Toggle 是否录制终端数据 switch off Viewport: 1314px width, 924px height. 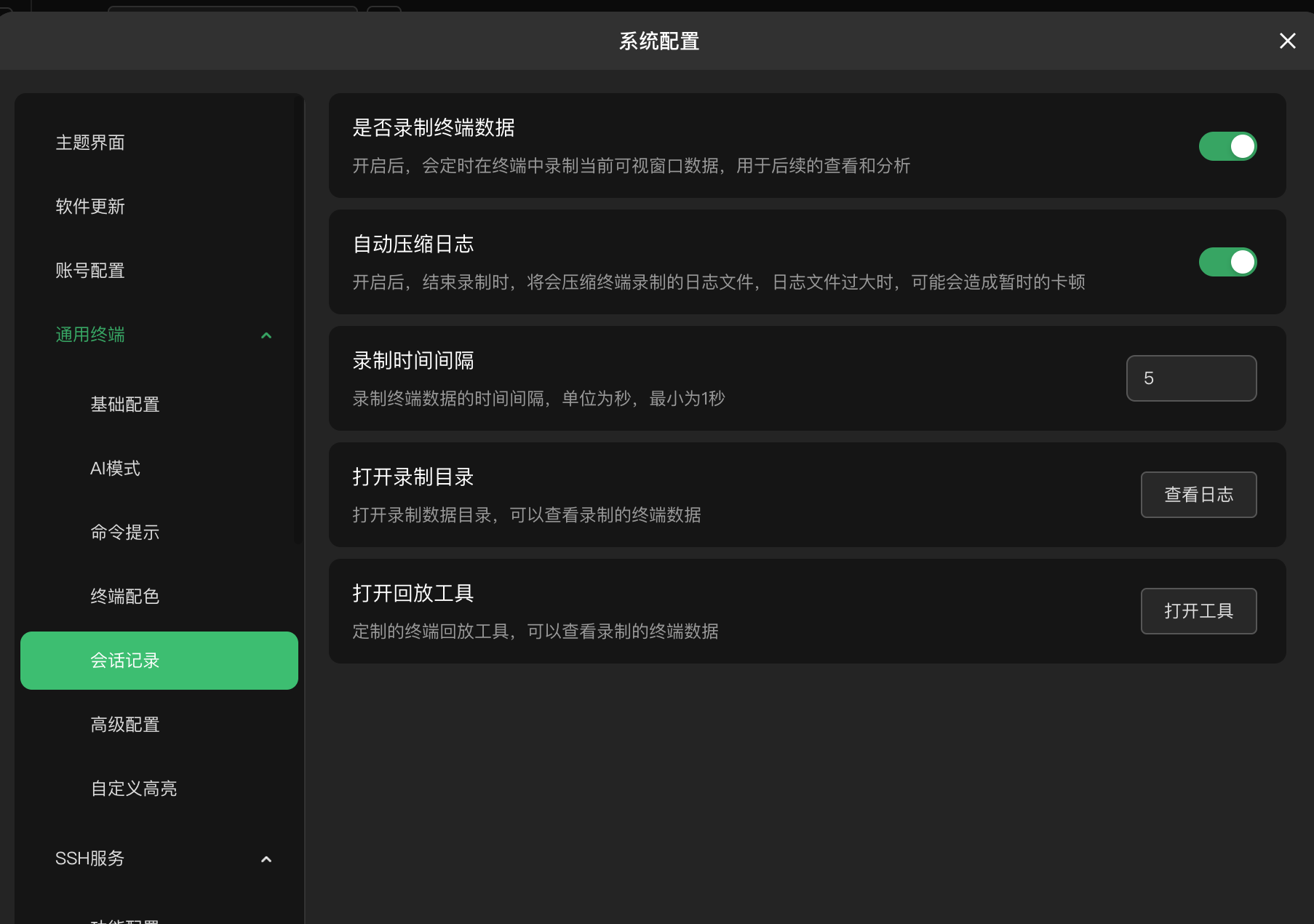[x=1227, y=146]
